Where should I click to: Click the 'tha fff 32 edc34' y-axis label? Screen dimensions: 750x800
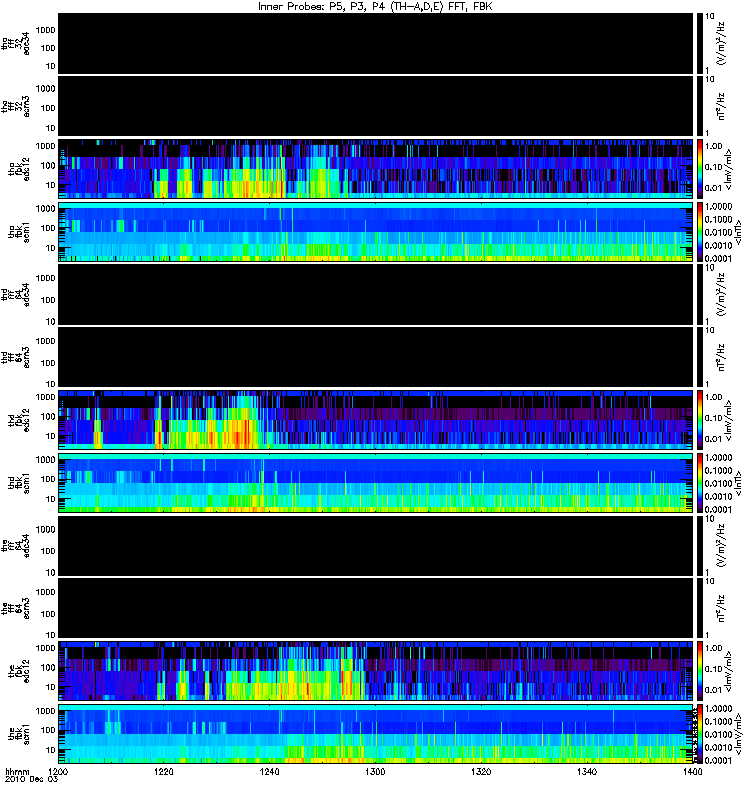[15, 43]
